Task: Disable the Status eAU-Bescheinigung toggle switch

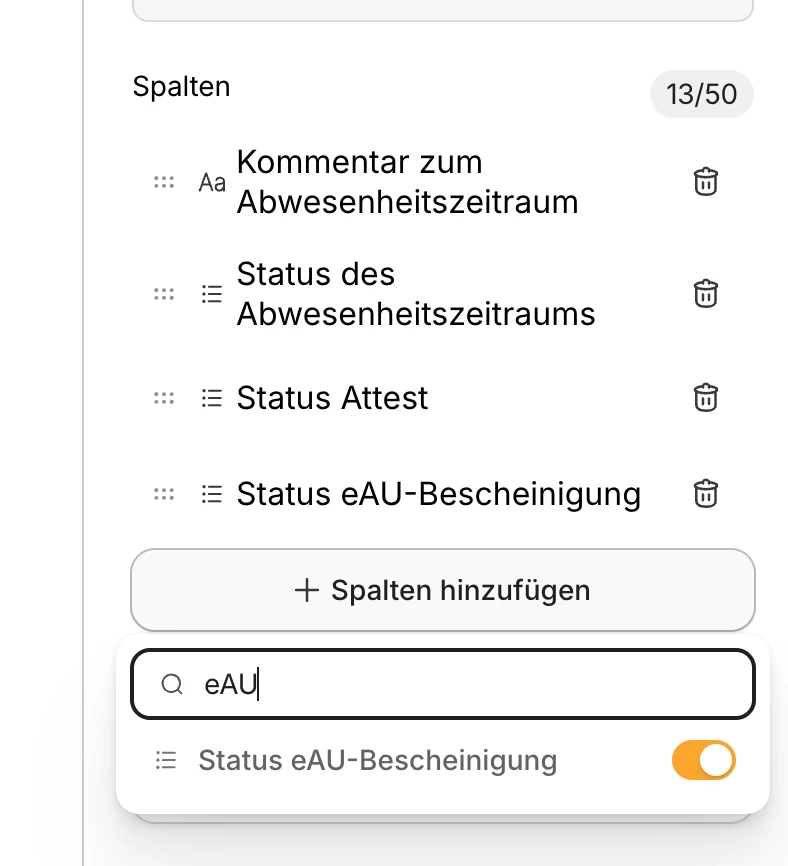Action: 703,761
